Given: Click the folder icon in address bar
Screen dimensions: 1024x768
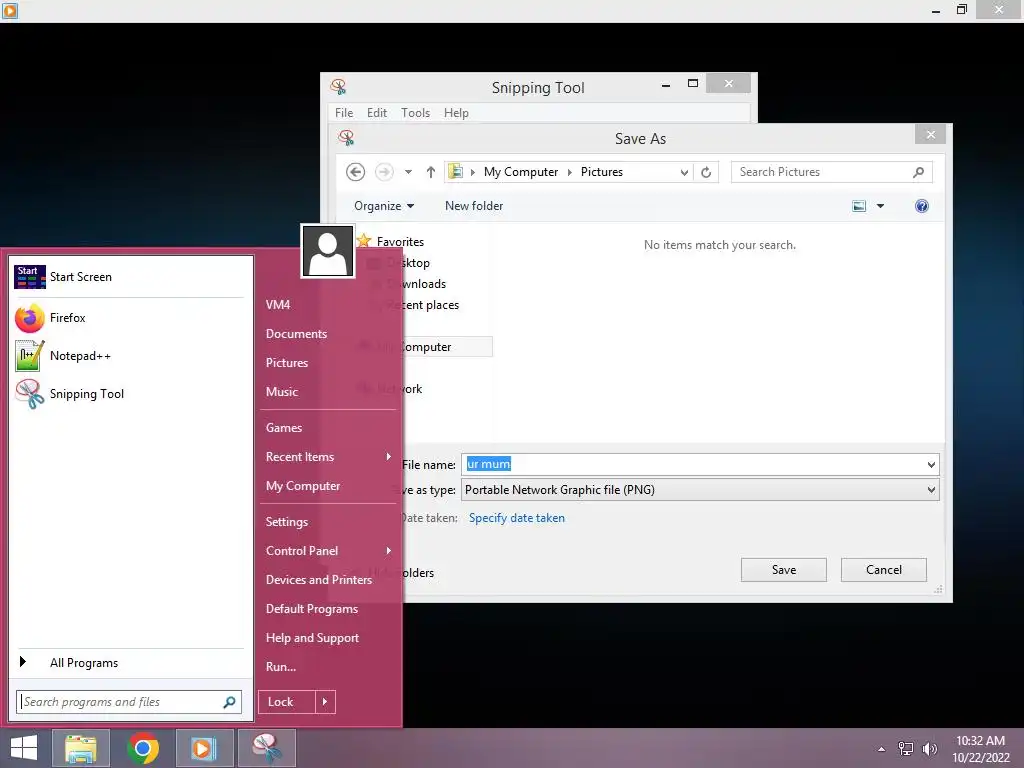Looking at the screenshot, I should [x=456, y=172].
